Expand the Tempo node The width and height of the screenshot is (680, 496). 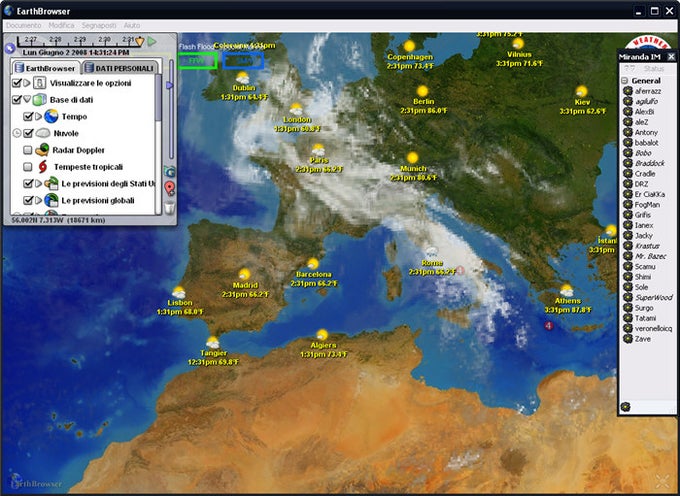click(x=38, y=117)
